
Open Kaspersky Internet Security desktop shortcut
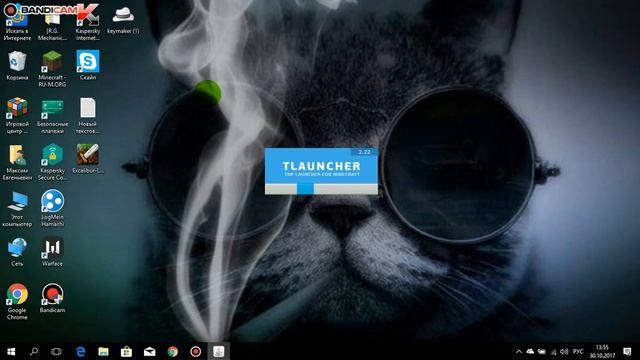tap(88, 24)
